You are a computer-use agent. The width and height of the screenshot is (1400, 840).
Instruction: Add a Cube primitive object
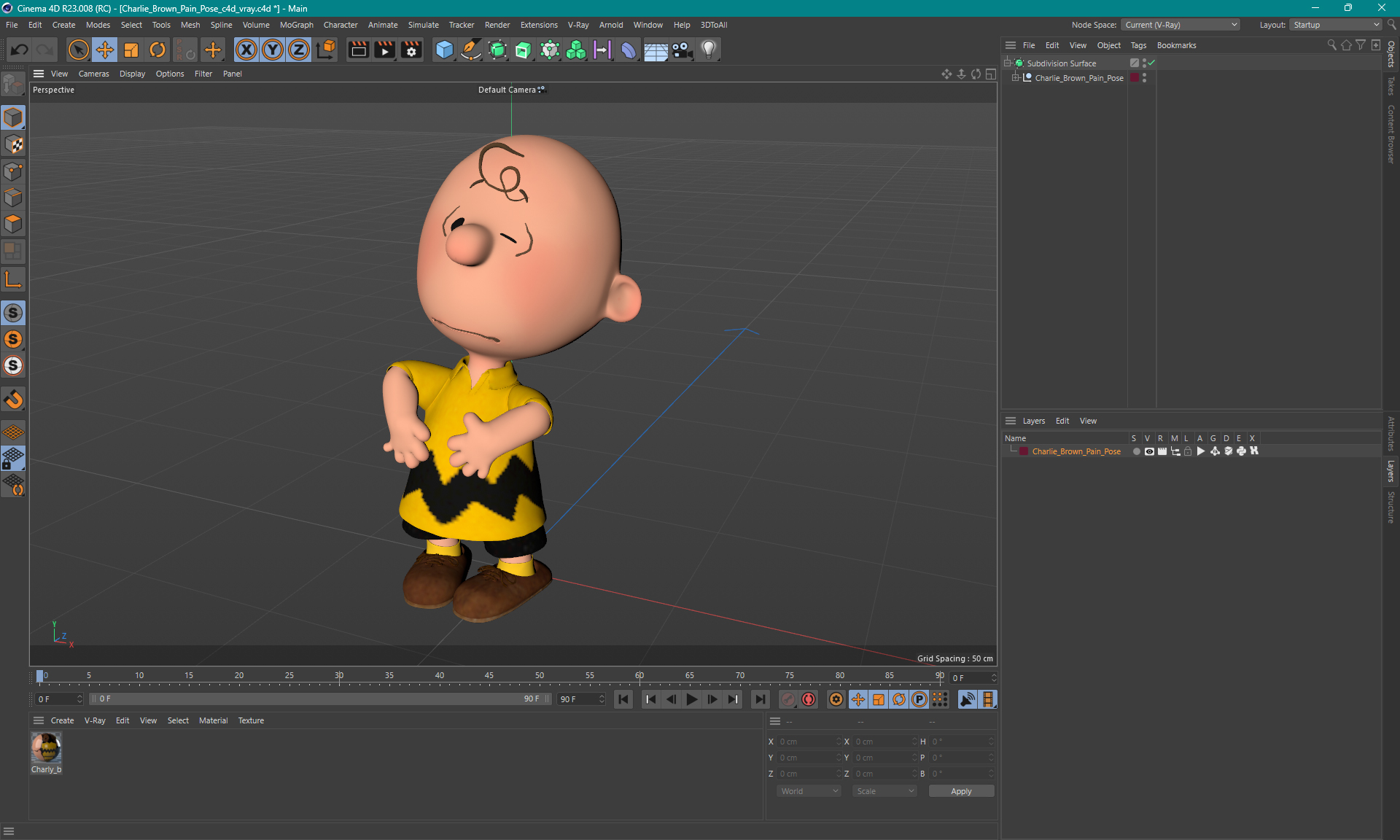[x=444, y=50]
